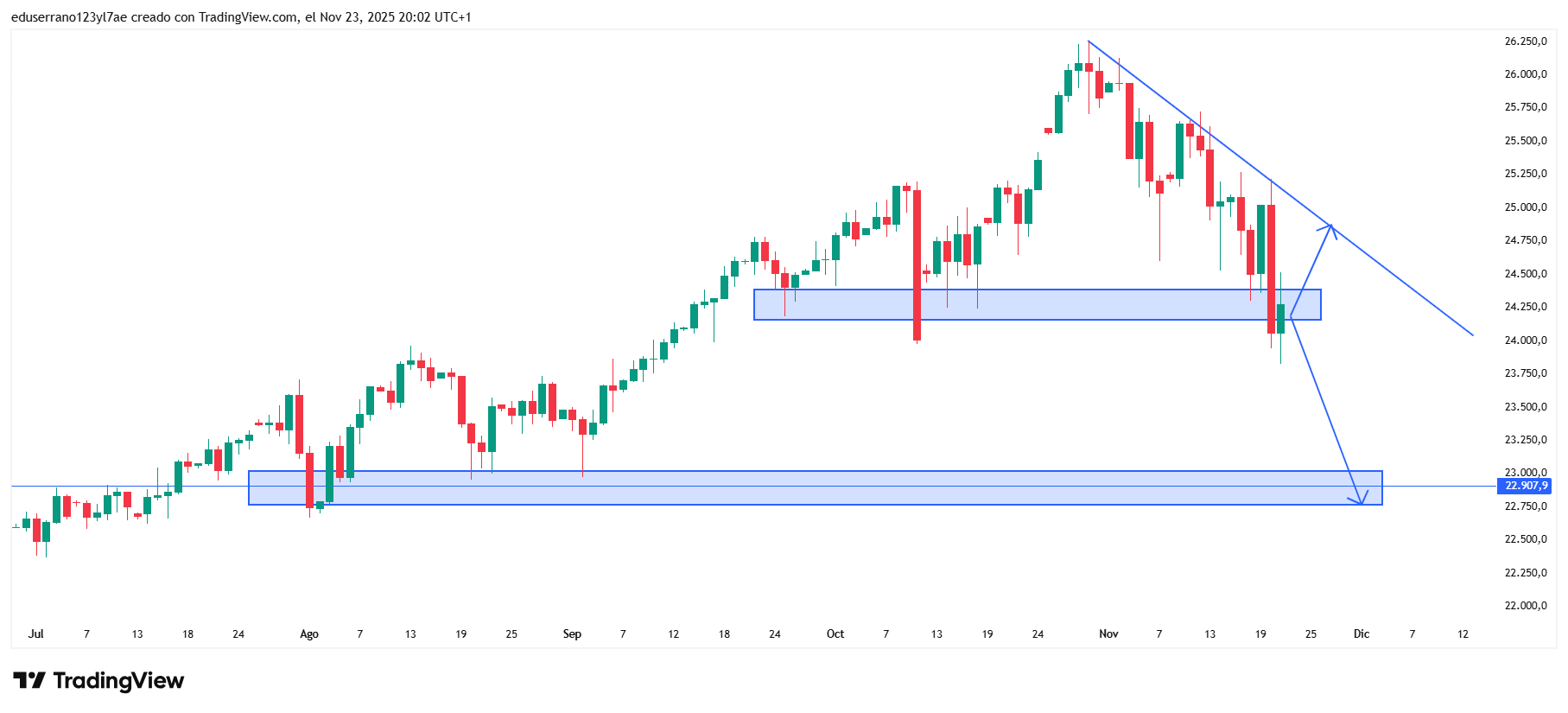
Task: Click the Nov label on time axis
Action: pyautogui.click(x=1108, y=634)
